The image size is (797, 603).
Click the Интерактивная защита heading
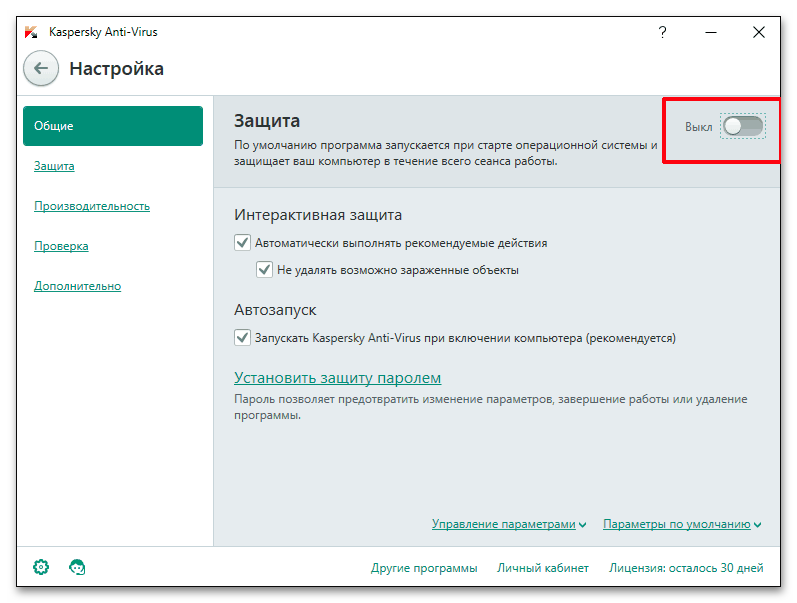coord(318,215)
